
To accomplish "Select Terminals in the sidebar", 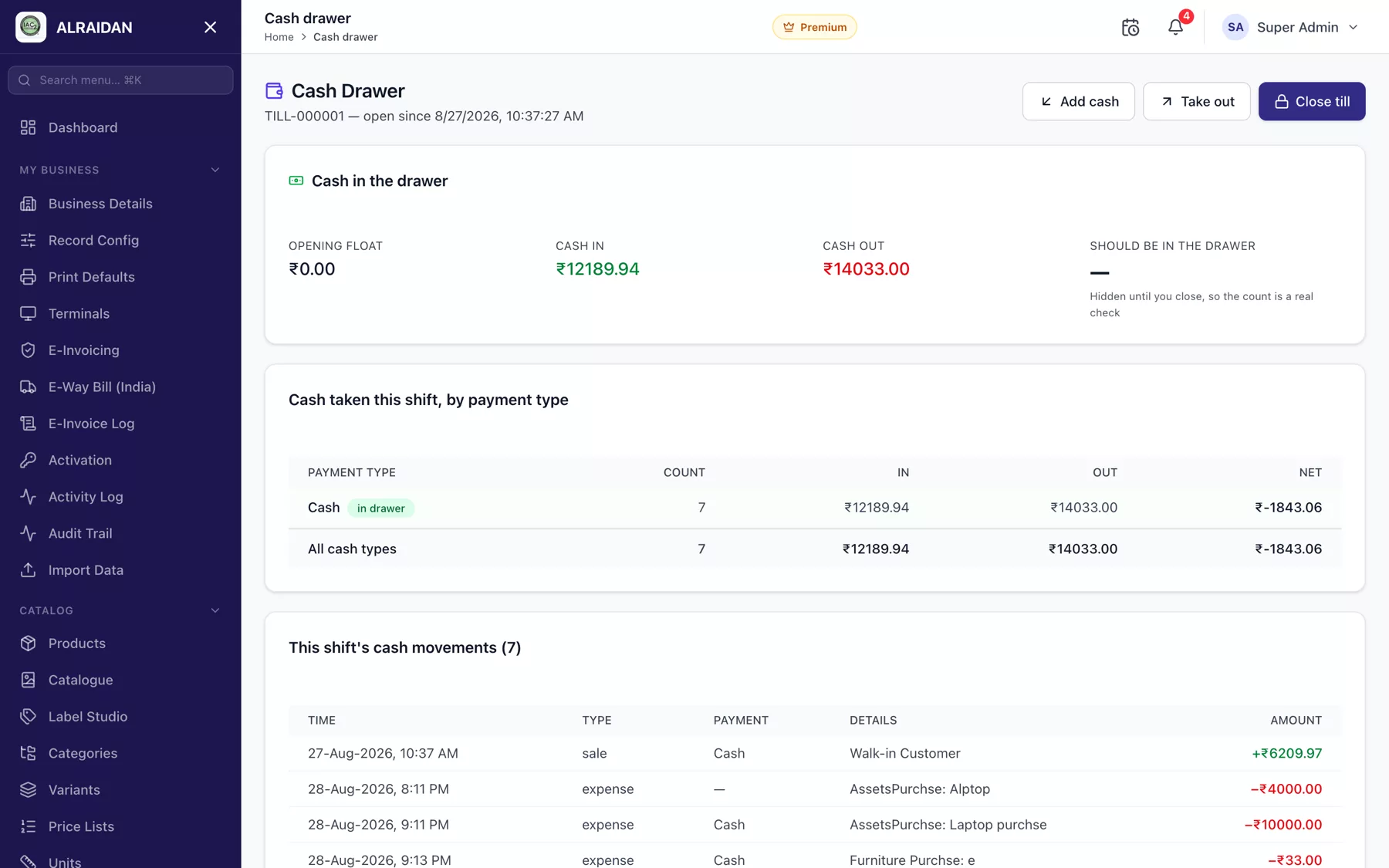I will pos(120,314).
